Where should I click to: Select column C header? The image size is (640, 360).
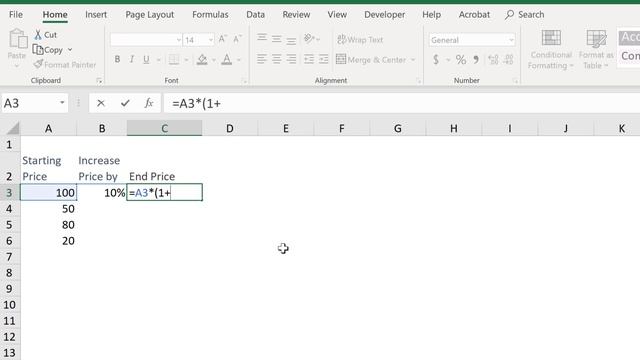coord(164,129)
